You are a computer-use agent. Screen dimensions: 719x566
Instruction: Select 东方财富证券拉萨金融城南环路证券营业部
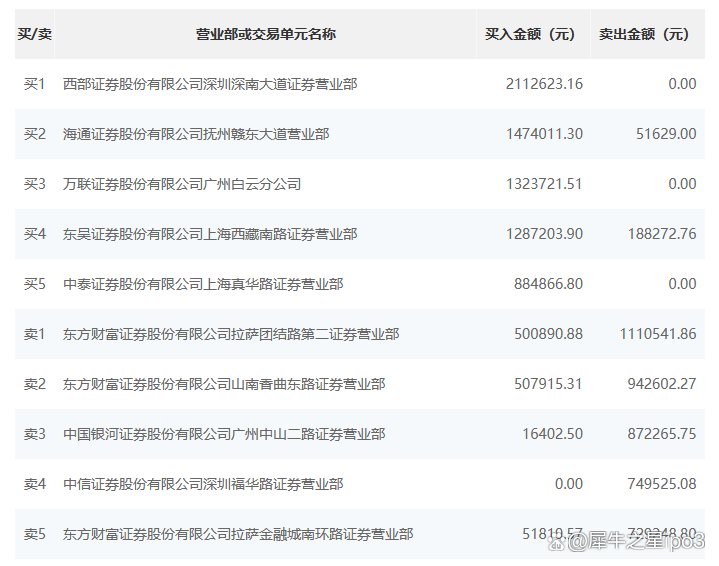coord(238,534)
